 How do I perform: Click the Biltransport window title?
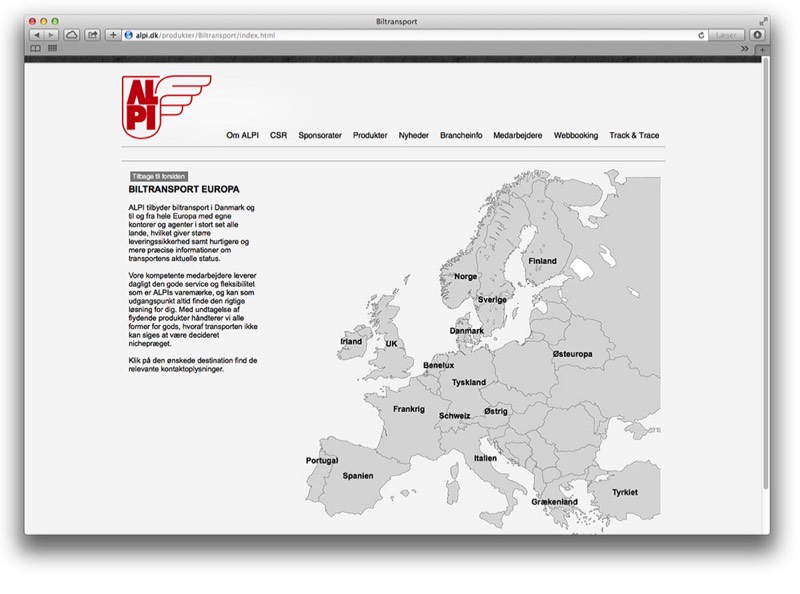(396, 21)
